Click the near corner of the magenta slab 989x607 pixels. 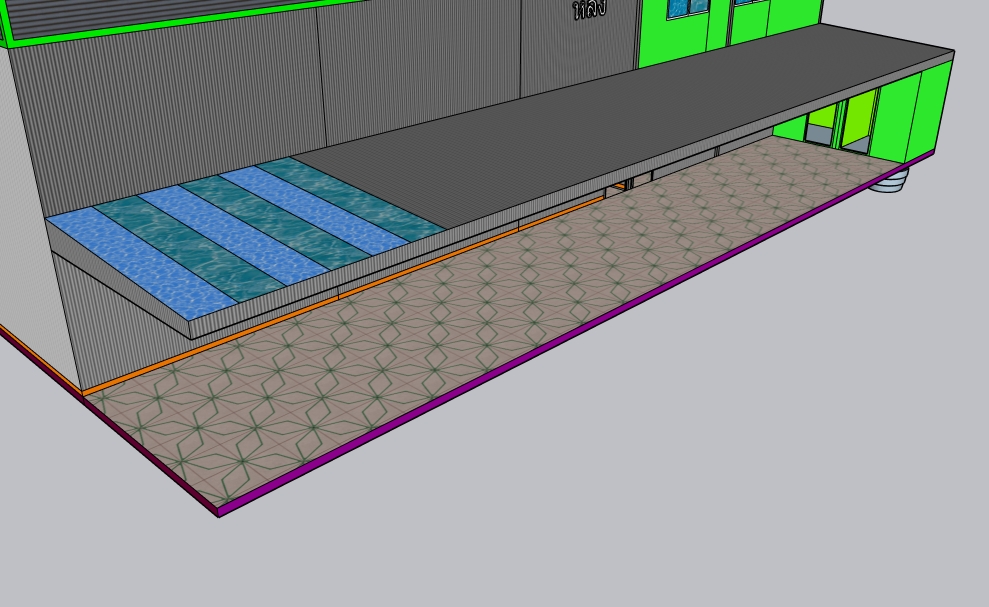[x=219, y=511]
